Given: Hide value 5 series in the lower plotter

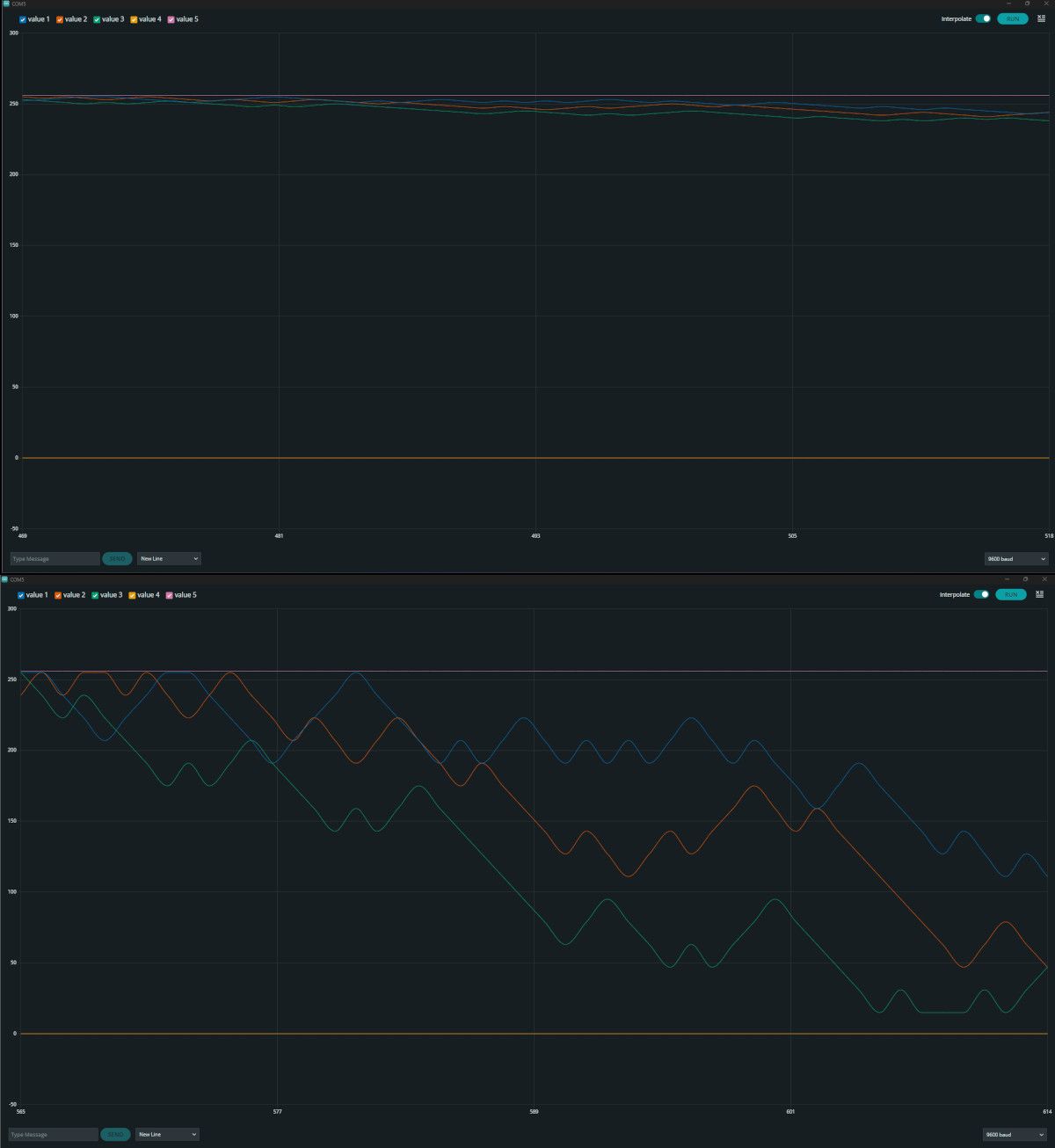Looking at the screenshot, I should 169,595.
